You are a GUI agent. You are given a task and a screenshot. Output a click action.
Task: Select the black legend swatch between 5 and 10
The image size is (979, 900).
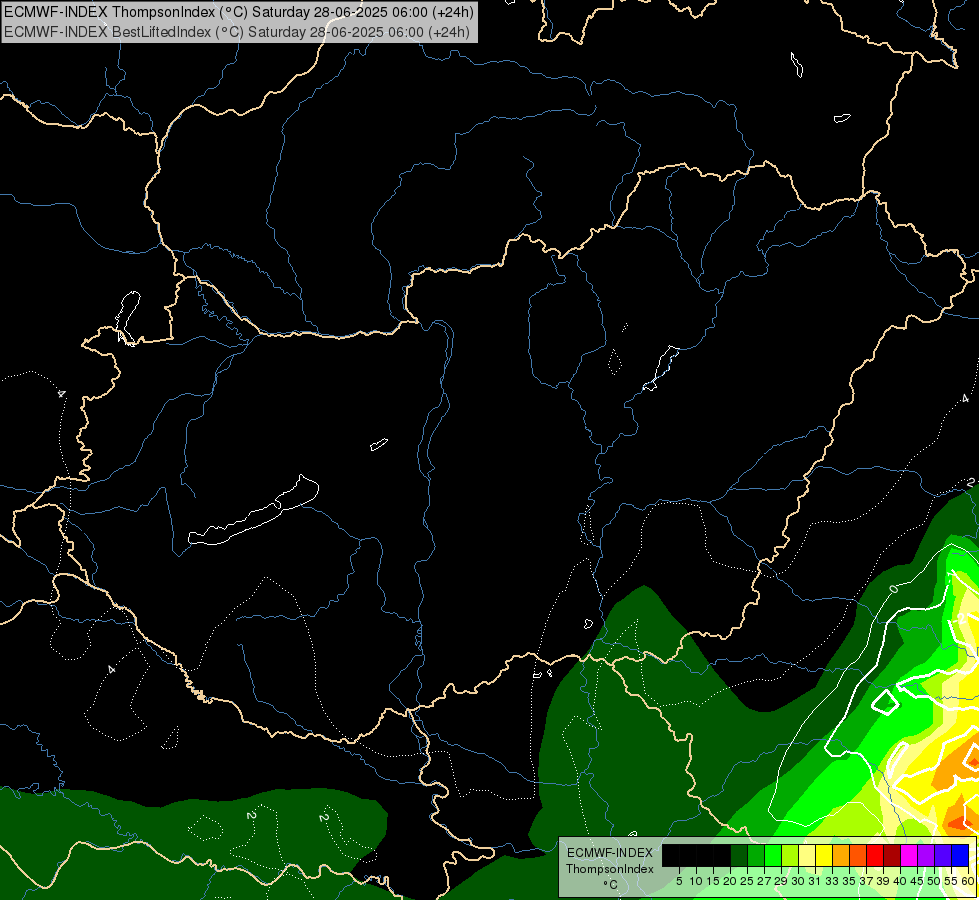687,855
